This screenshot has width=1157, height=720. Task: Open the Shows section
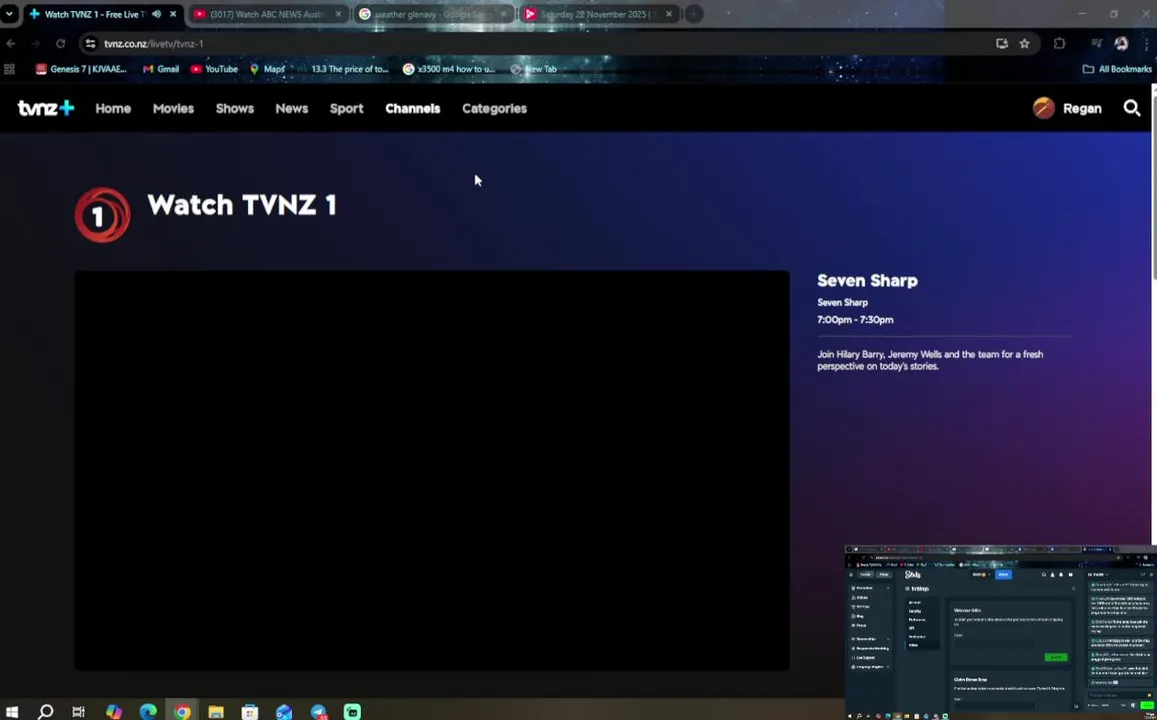[235, 108]
